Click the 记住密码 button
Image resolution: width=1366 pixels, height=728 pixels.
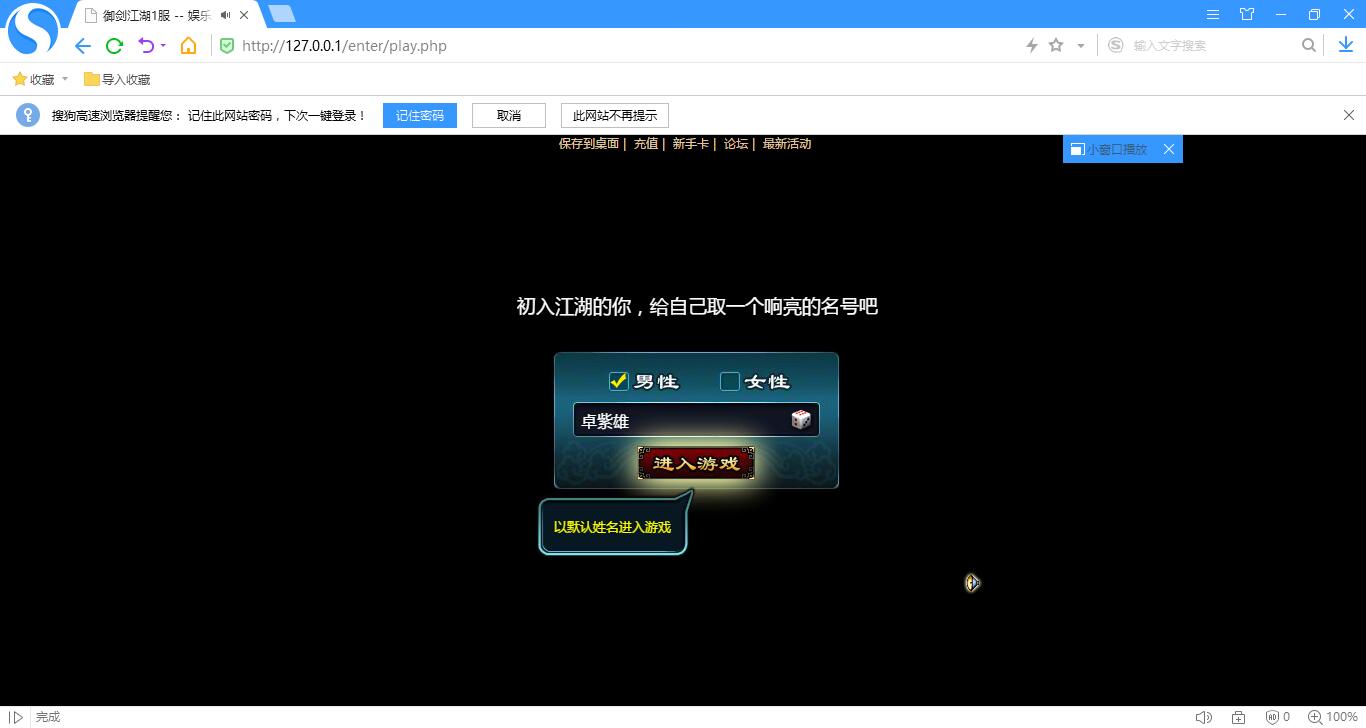(x=419, y=115)
